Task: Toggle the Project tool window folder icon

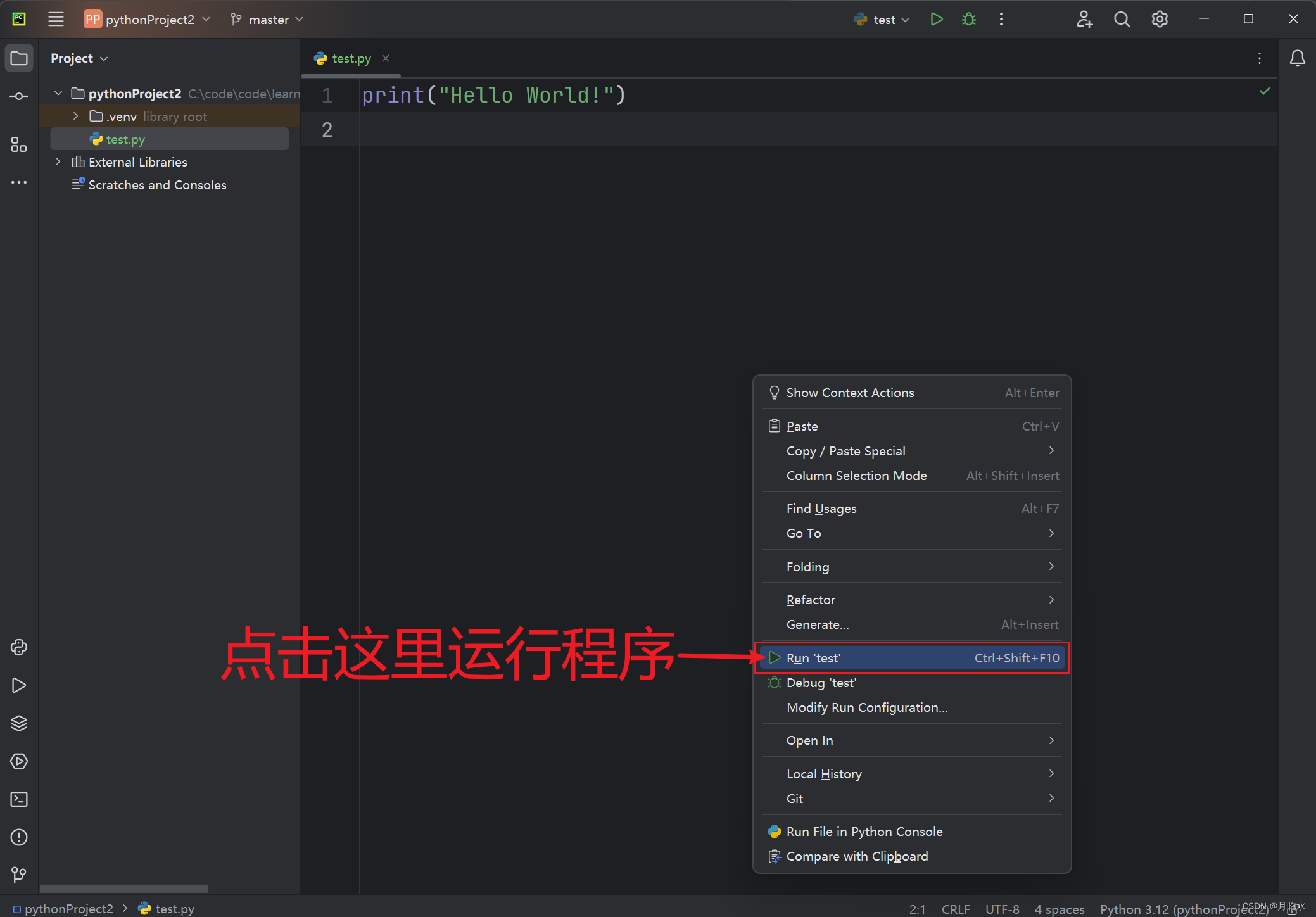Action: click(x=19, y=58)
